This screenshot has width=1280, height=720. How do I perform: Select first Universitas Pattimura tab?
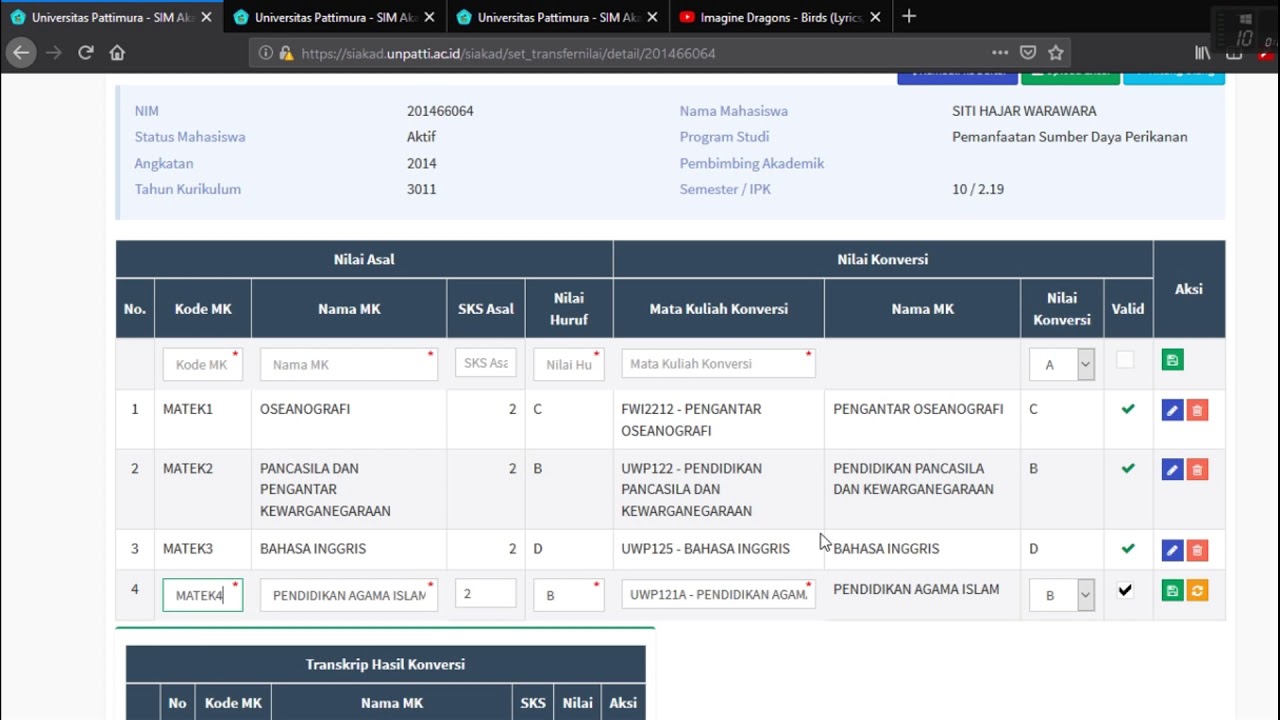[112, 17]
